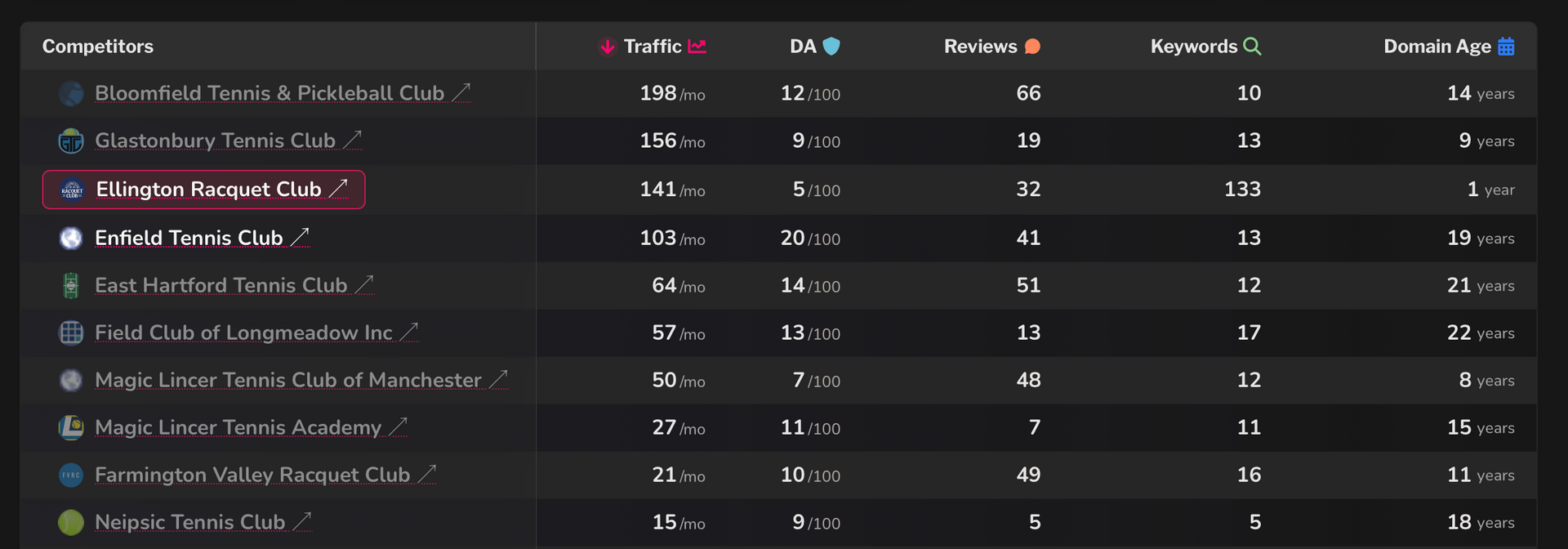This screenshot has height=549, width=1568.
Task: Click the DA shield icon
Action: click(x=831, y=47)
